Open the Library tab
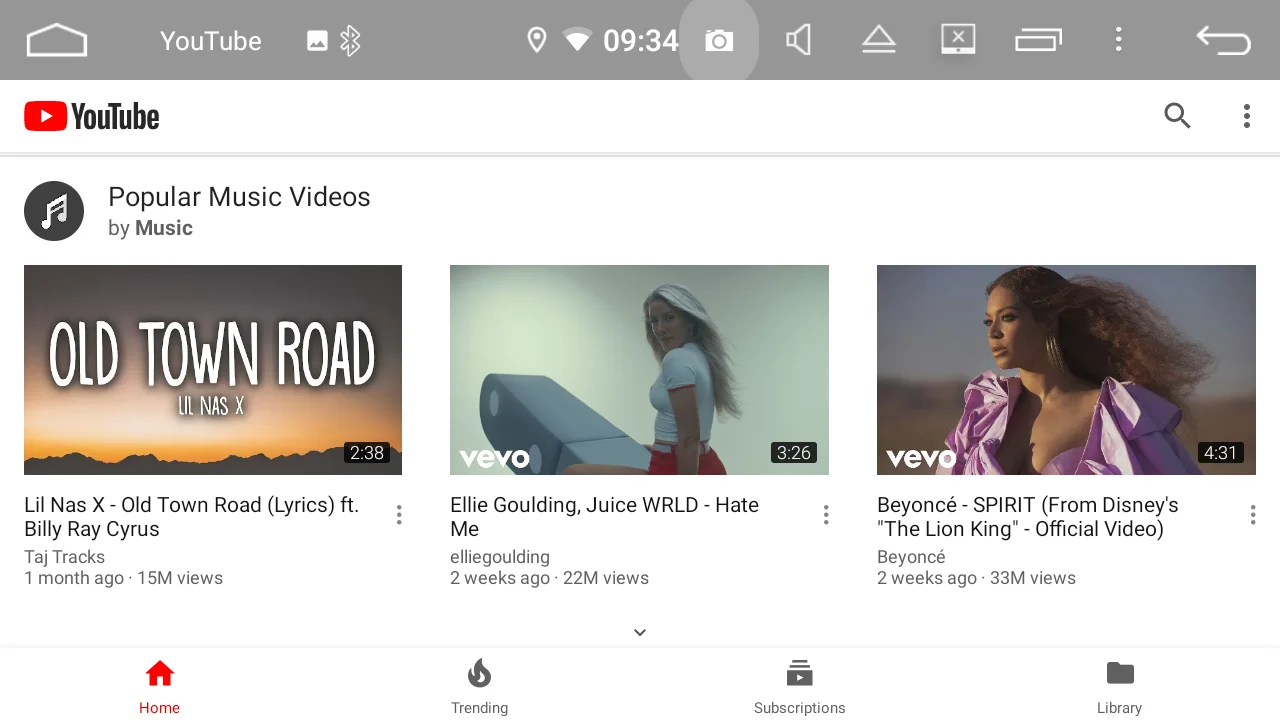Screen dimensions: 1280x720 pos(1119,686)
